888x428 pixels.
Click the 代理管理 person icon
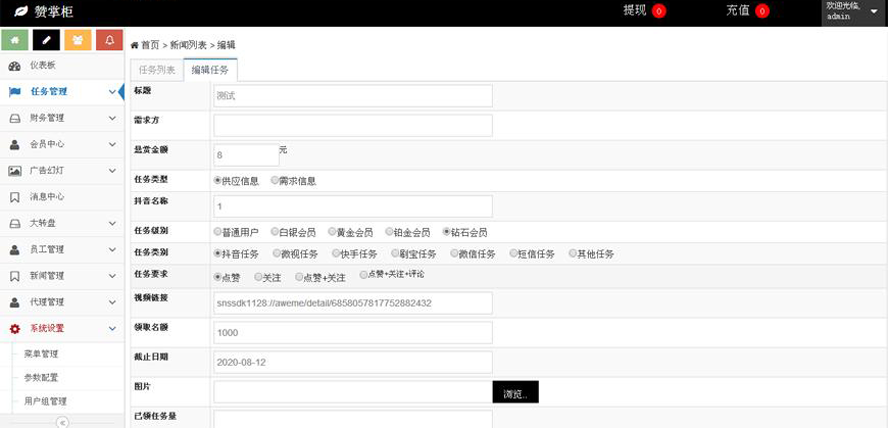pos(15,302)
